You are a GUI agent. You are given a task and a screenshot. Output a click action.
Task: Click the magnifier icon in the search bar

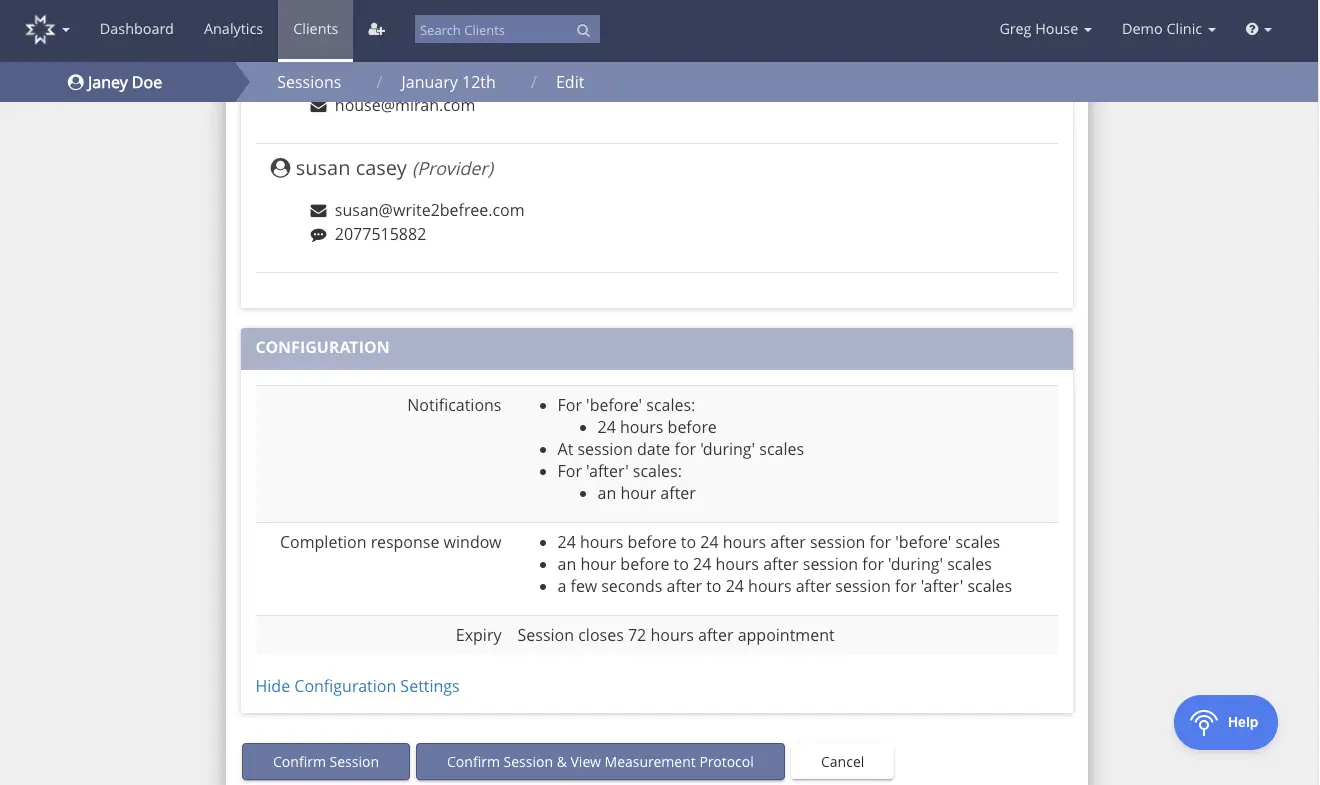click(583, 30)
